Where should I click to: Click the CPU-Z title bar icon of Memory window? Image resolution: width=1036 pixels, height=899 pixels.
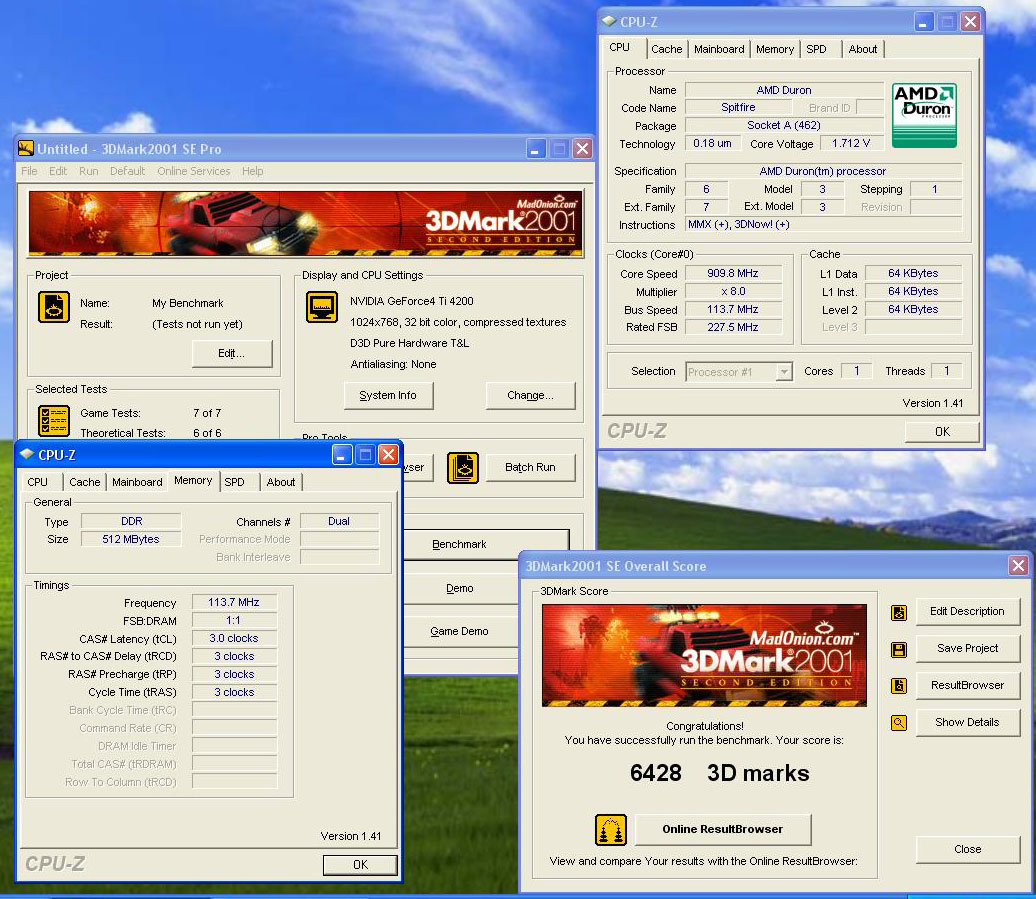(x=26, y=454)
